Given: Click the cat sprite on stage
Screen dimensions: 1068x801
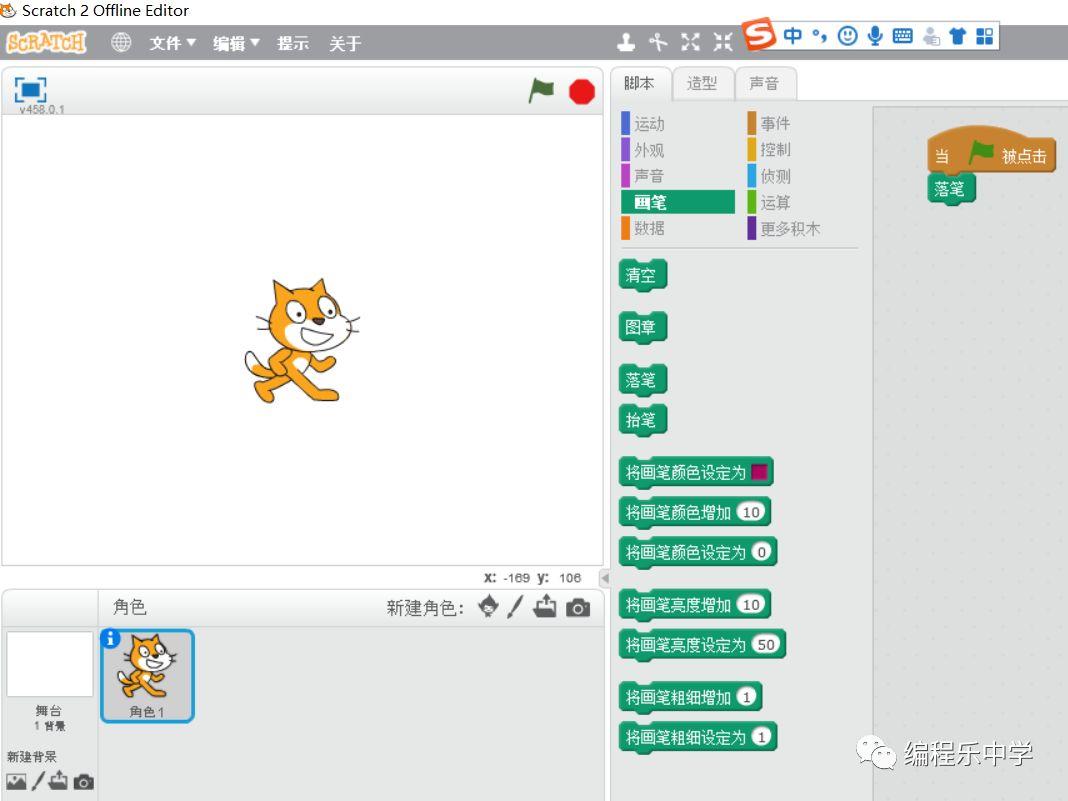Looking at the screenshot, I should coord(301,341).
